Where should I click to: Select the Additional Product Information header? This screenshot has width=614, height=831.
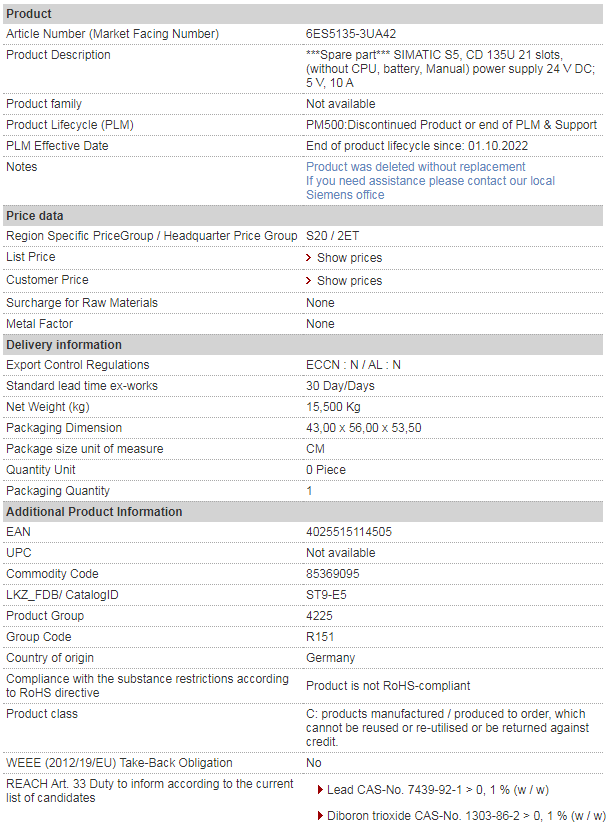pyautogui.click(x=303, y=511)
